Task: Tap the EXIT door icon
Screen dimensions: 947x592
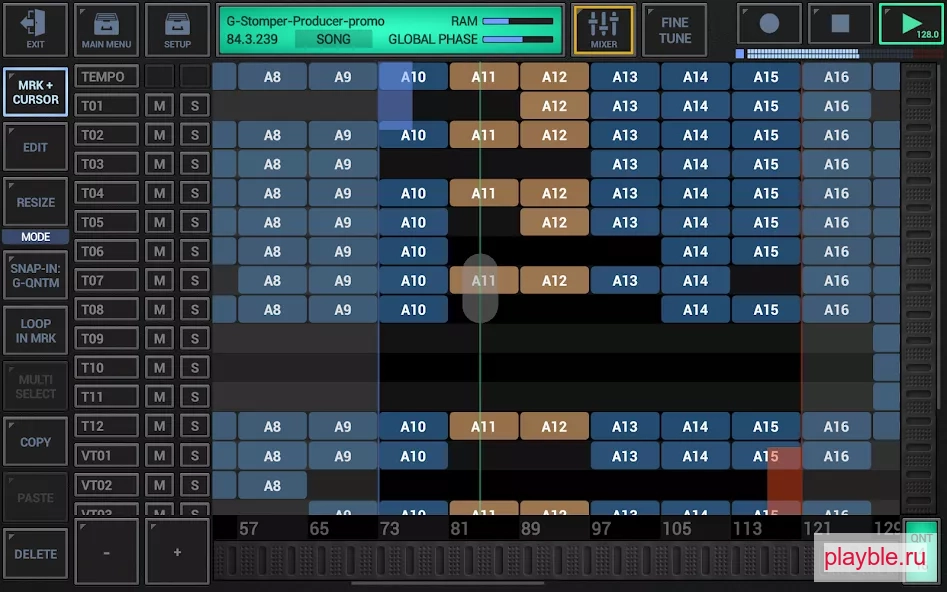Action: click(x=35, y=30)
